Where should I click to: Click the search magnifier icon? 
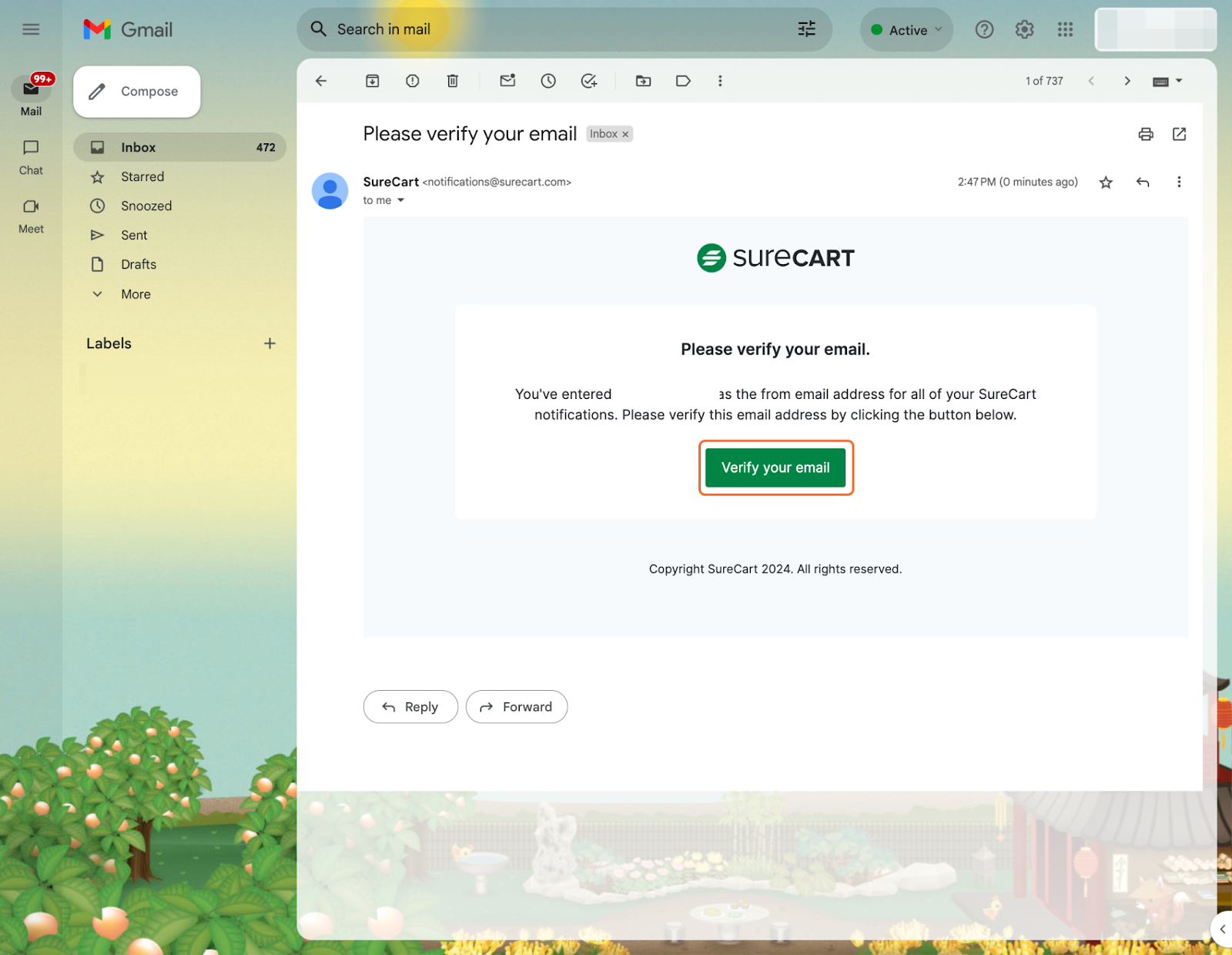(318, 29)
